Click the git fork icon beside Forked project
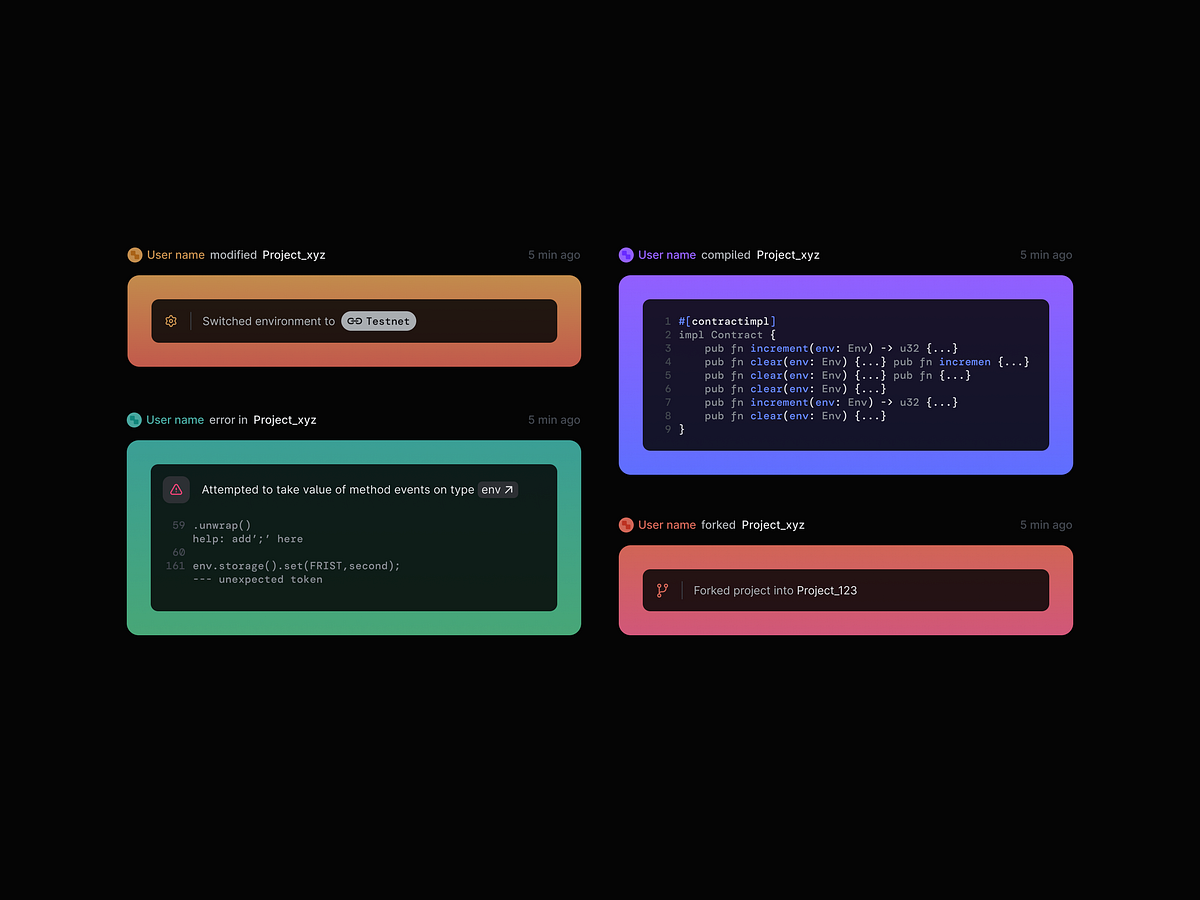Viewport: 1200px width, 900px height. coord(662,590)
